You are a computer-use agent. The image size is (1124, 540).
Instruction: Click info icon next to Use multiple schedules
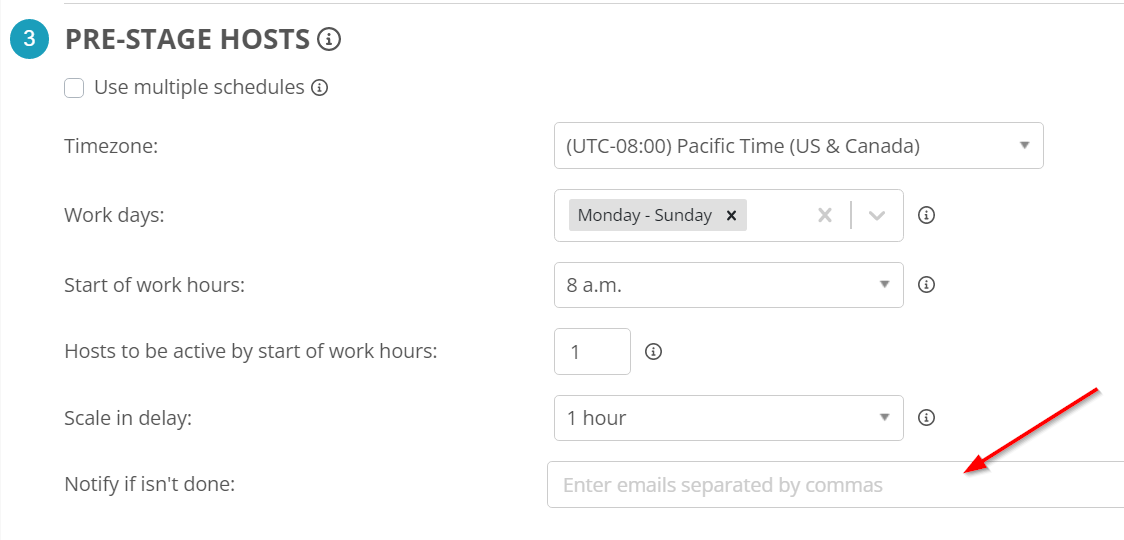click(320, 88)
